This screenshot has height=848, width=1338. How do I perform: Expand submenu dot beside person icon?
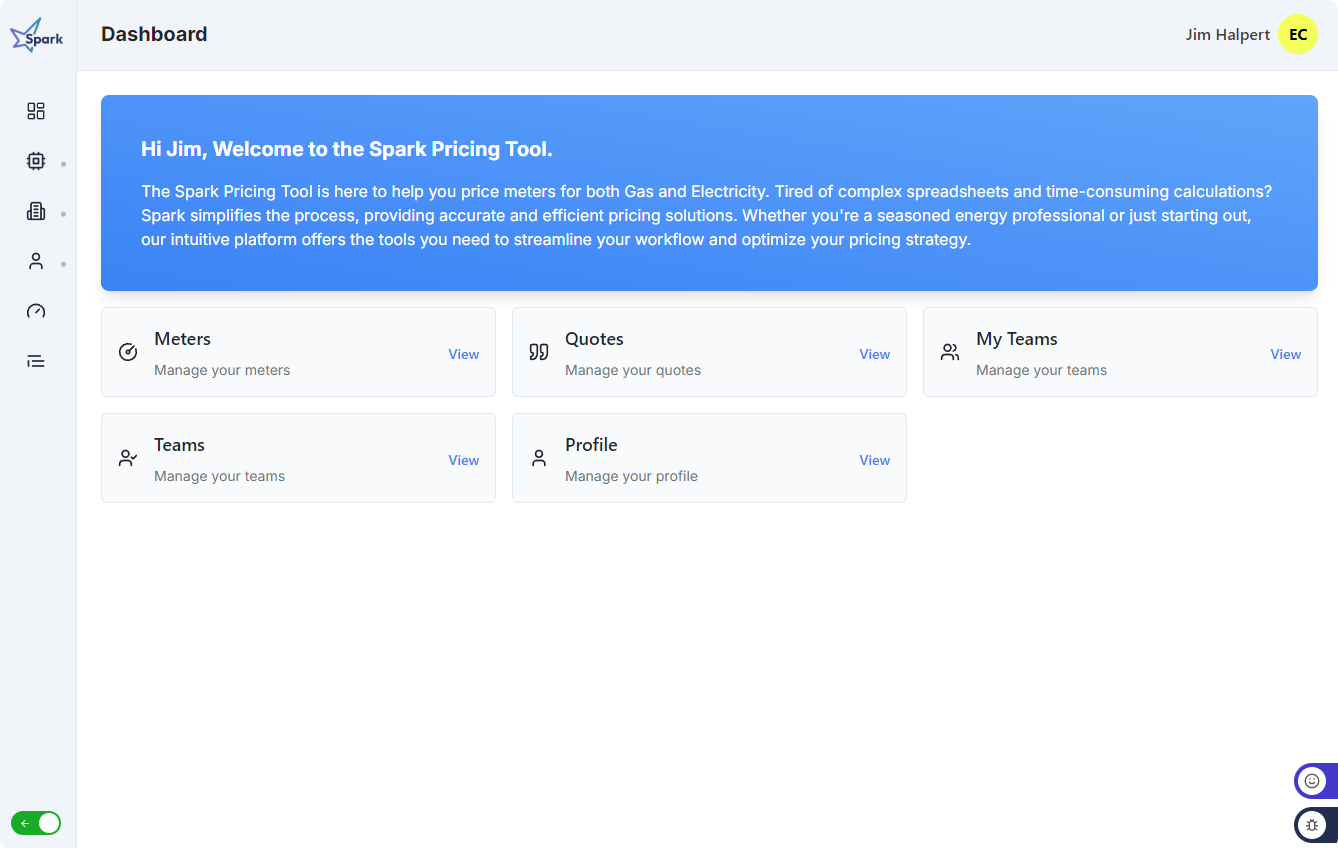click(64, 264)
